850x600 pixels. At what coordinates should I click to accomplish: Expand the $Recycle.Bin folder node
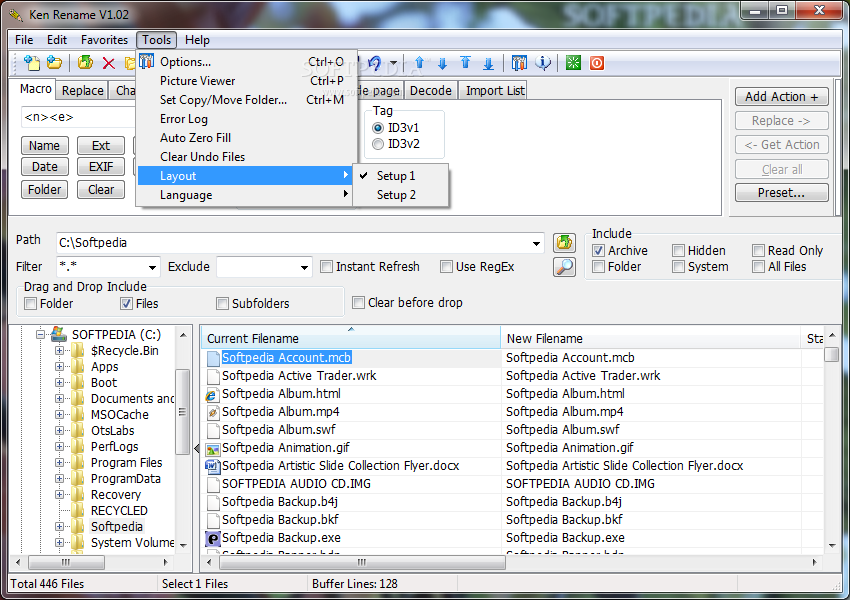59,351
